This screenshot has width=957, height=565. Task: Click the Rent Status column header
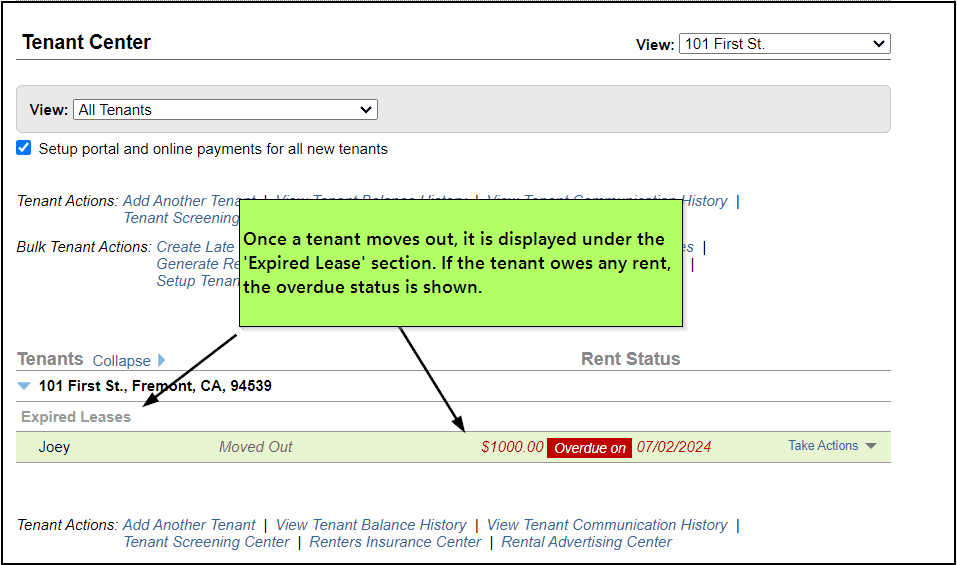pyautogui.click(x=630, y=359)
